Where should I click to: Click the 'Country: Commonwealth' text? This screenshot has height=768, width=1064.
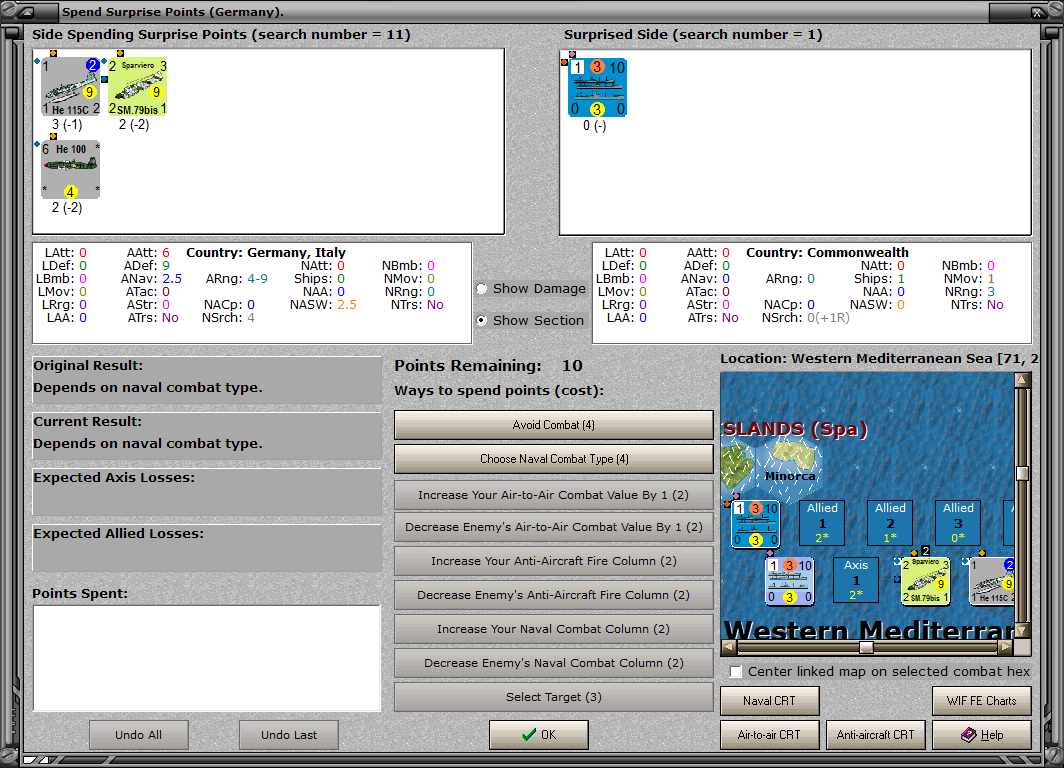(827, 252)
